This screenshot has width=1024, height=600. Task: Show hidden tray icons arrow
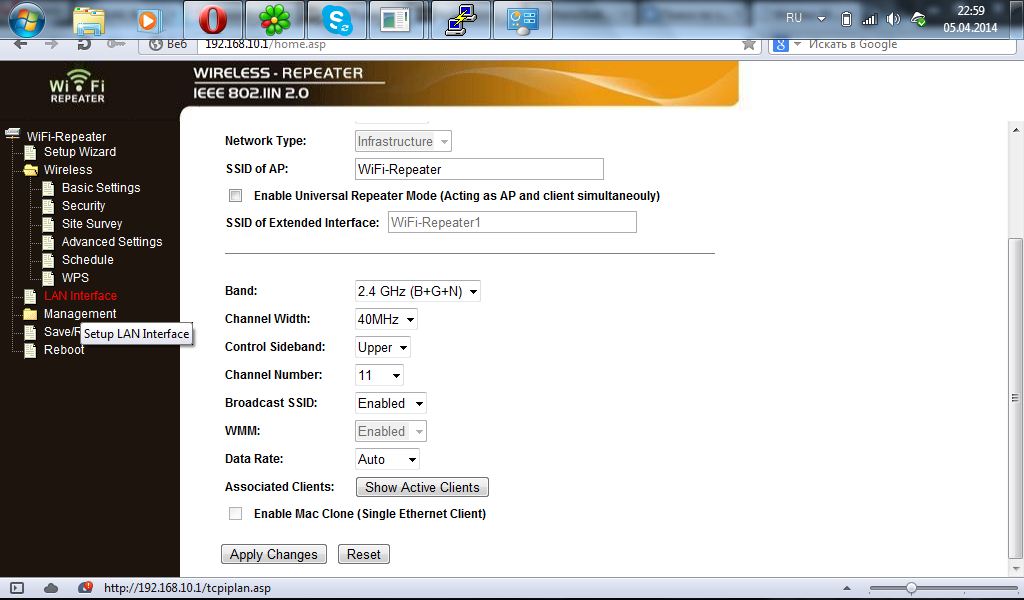click(822, 19)
